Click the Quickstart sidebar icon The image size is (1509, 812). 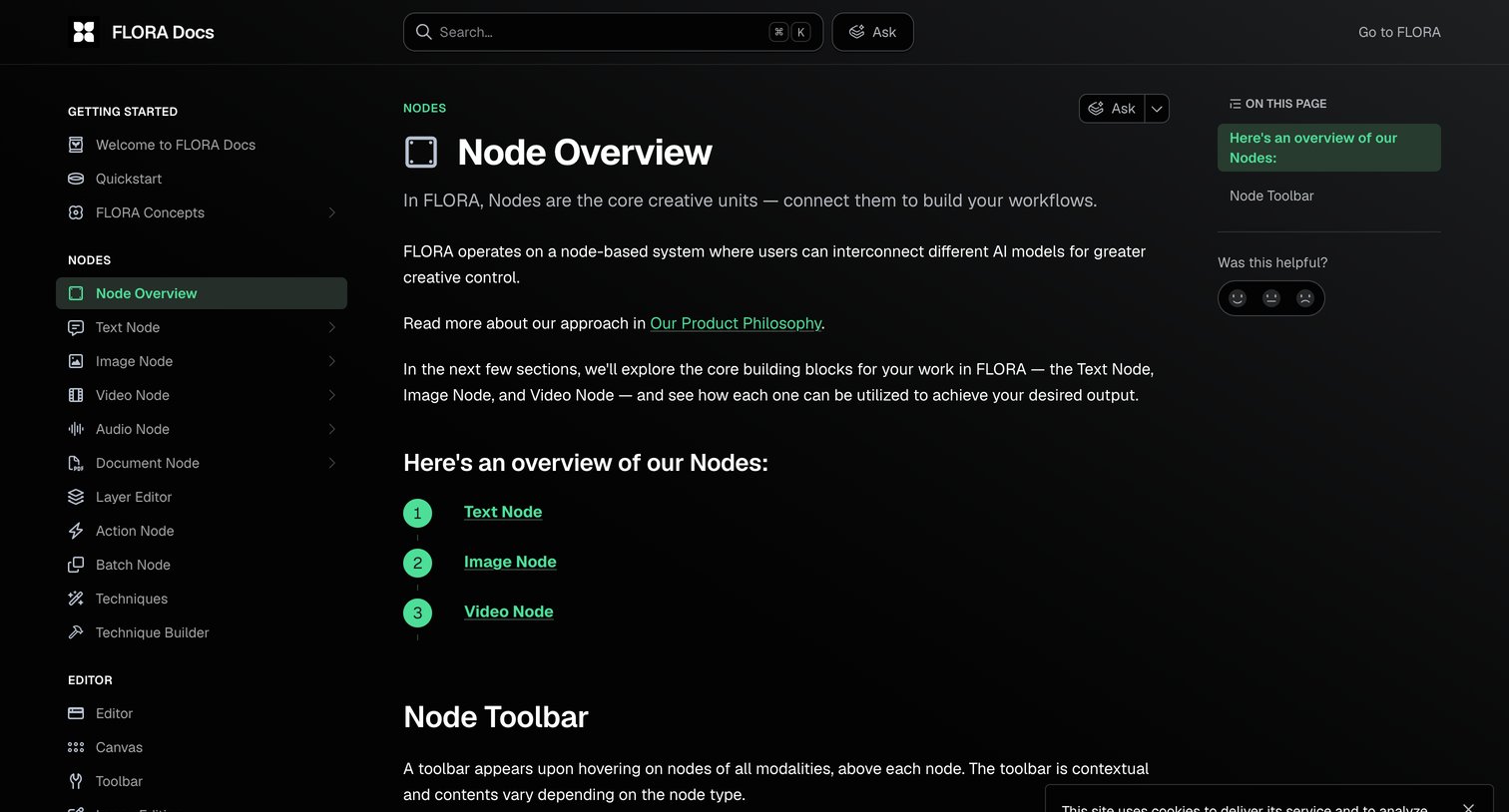click(76, 179)
